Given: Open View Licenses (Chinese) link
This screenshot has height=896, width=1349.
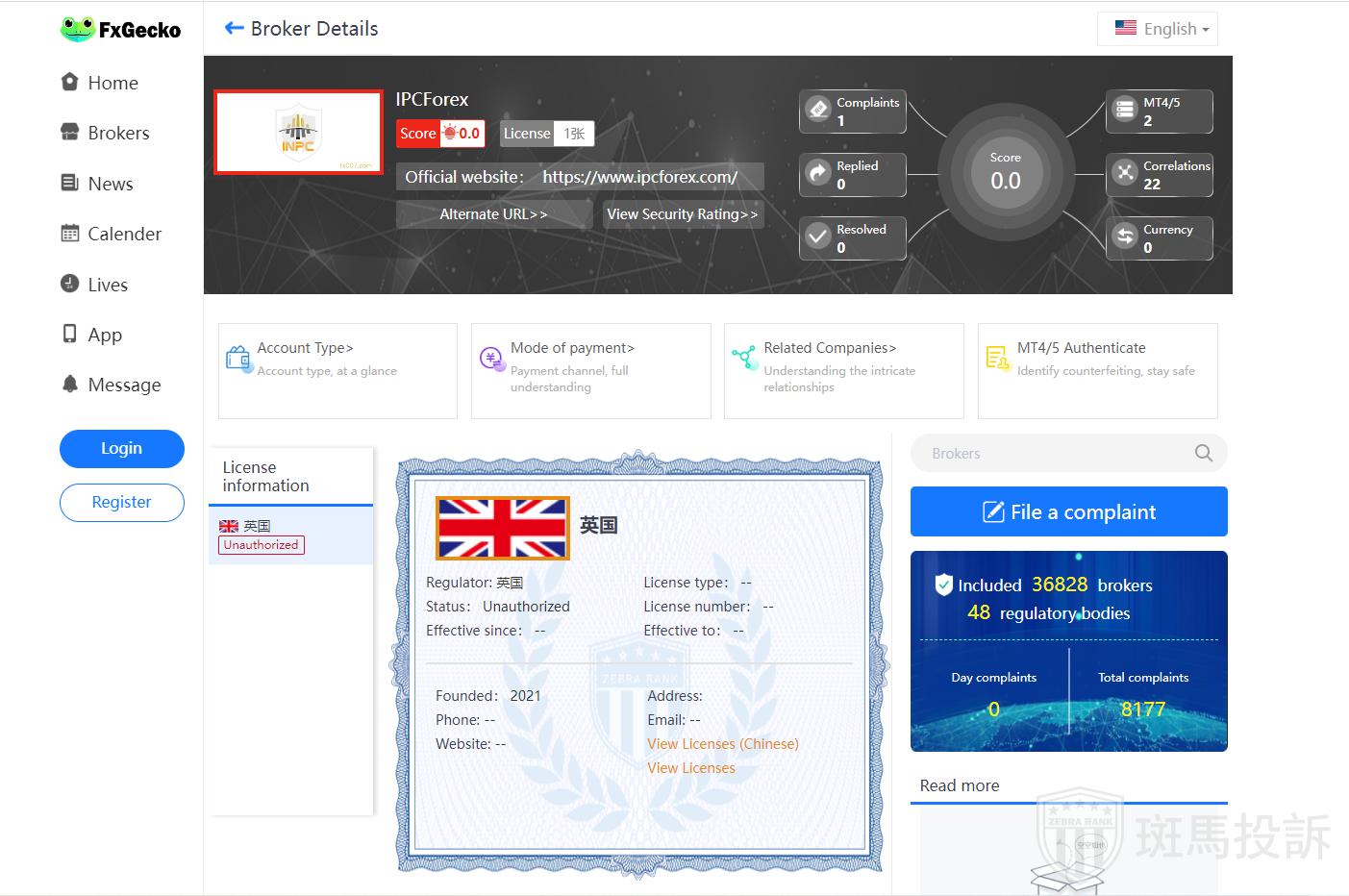Looking at the screenshot, I should [722, 744].
